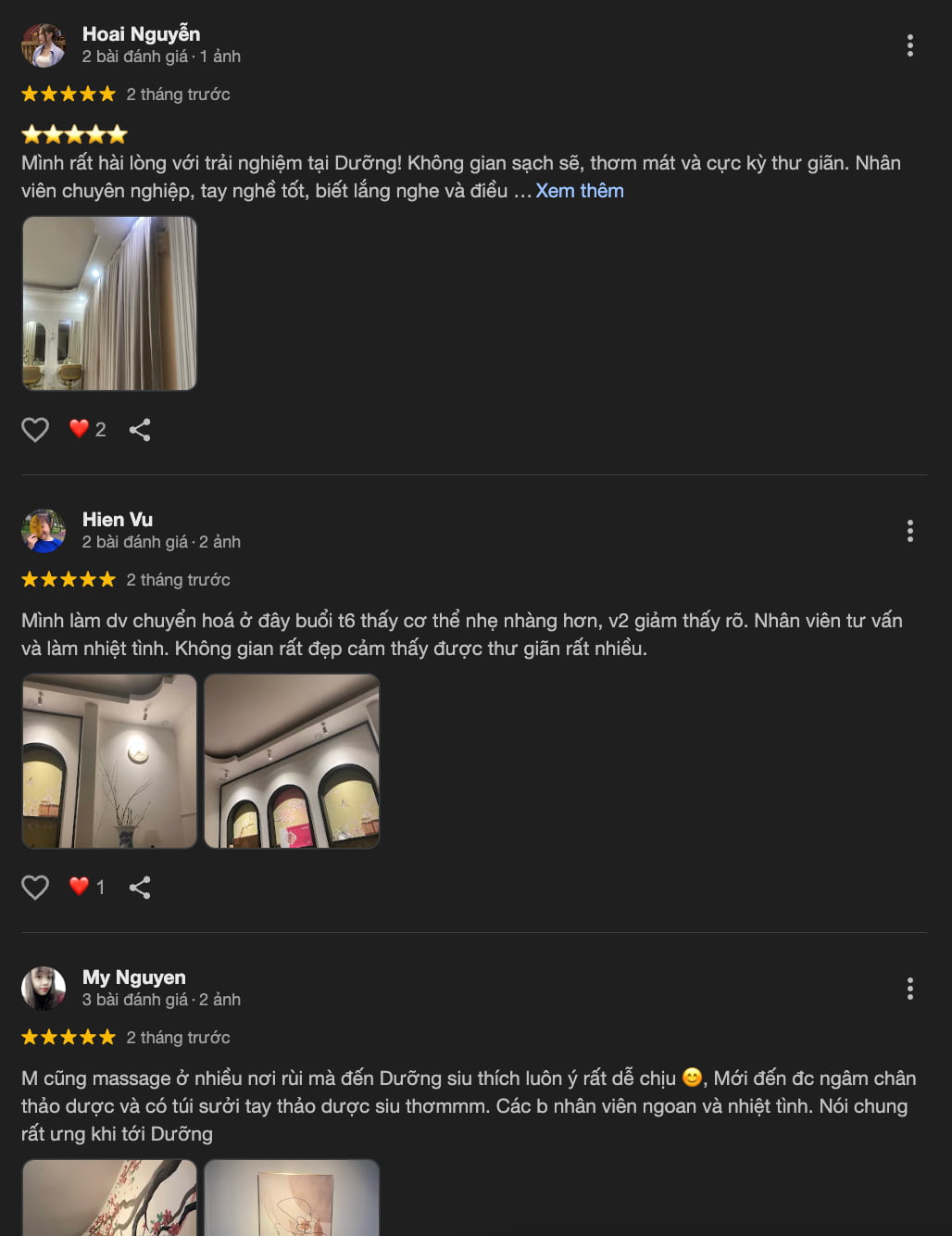Viewport: 952px width, 1236px height.
Task: Expand the review with Xem thêm
Action: pos(580,191)
